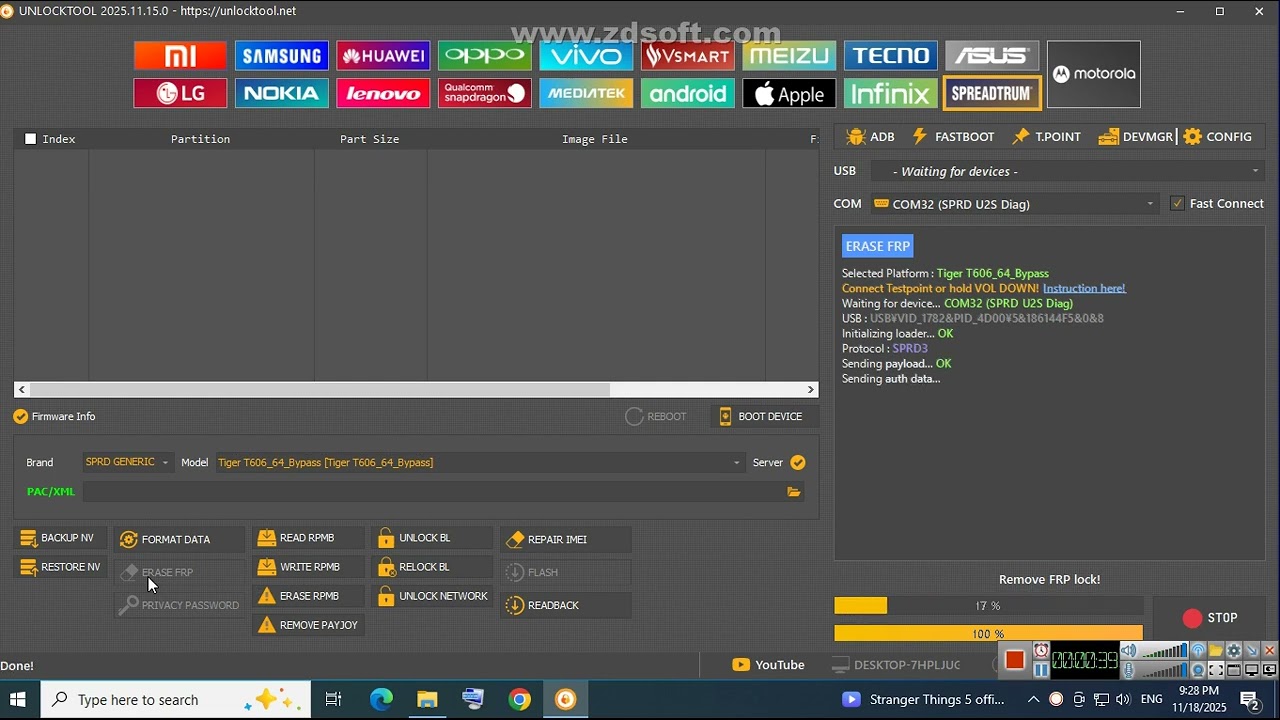Select the Lenovo brand tile
Viewport: 1280px width, 720px height.
click(x=383, y=93)
